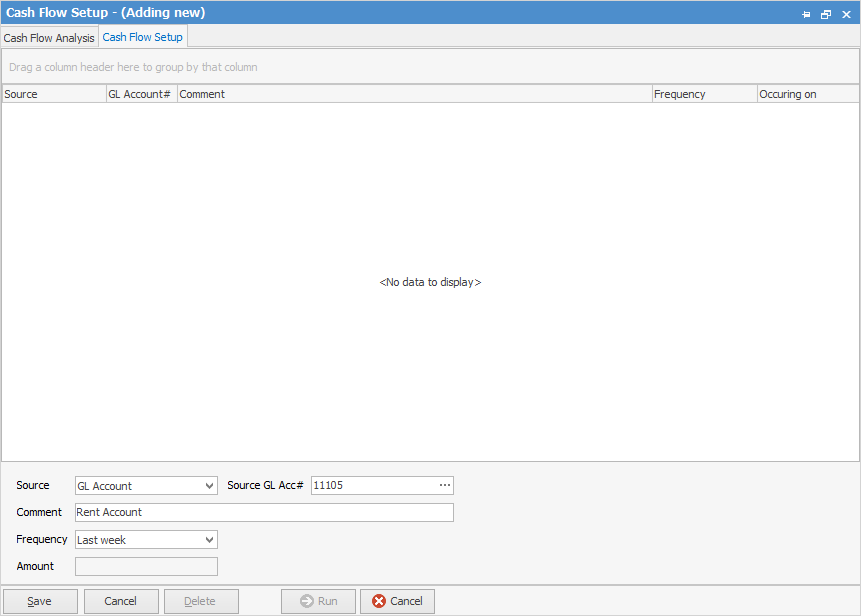The width and height of the screenshot is (861, 616).
Task: Switch to the Cash Flow Analysis tab
Action: click(x=49, y=37)
